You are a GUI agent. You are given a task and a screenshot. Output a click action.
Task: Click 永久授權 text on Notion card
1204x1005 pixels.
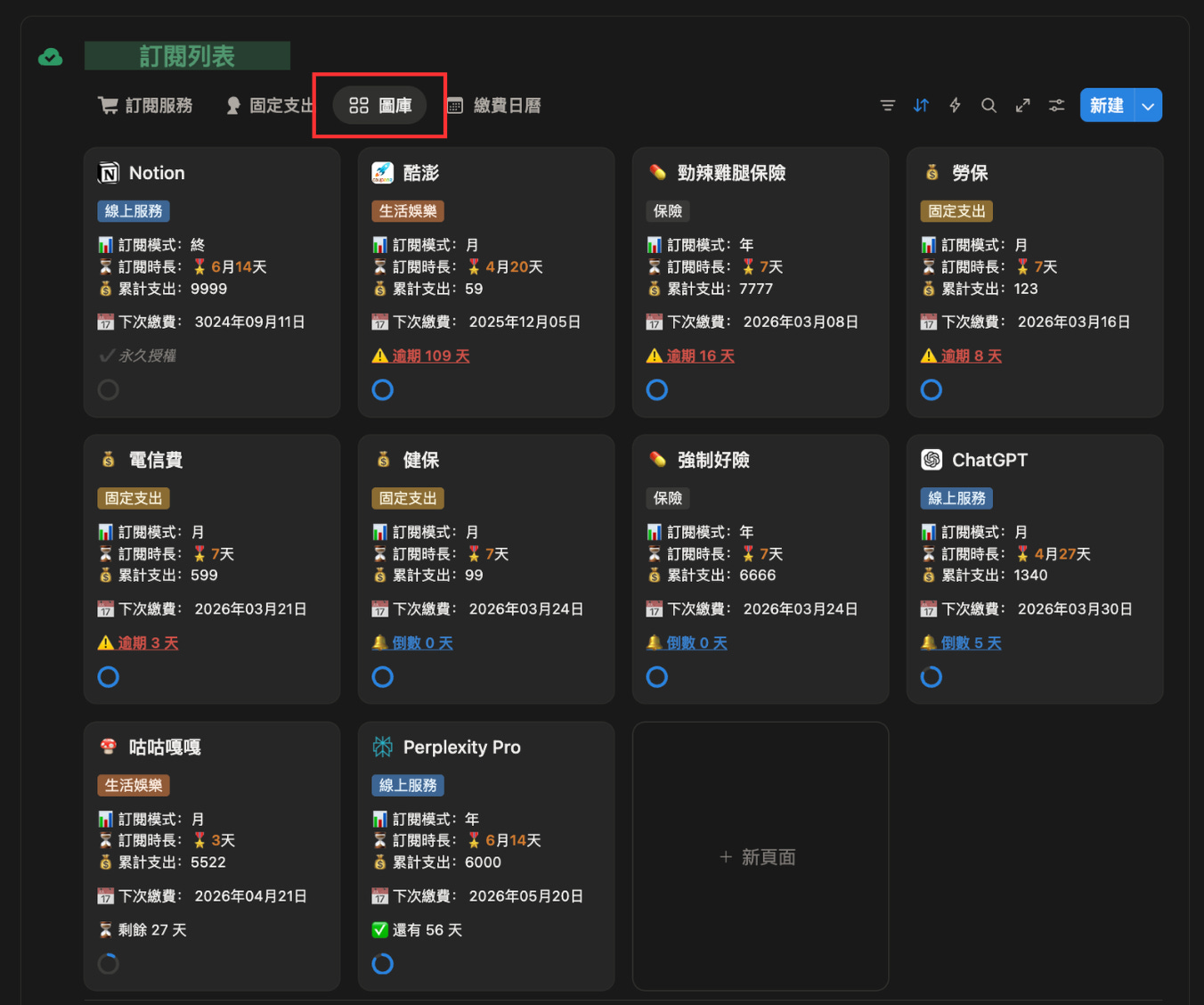147,355
